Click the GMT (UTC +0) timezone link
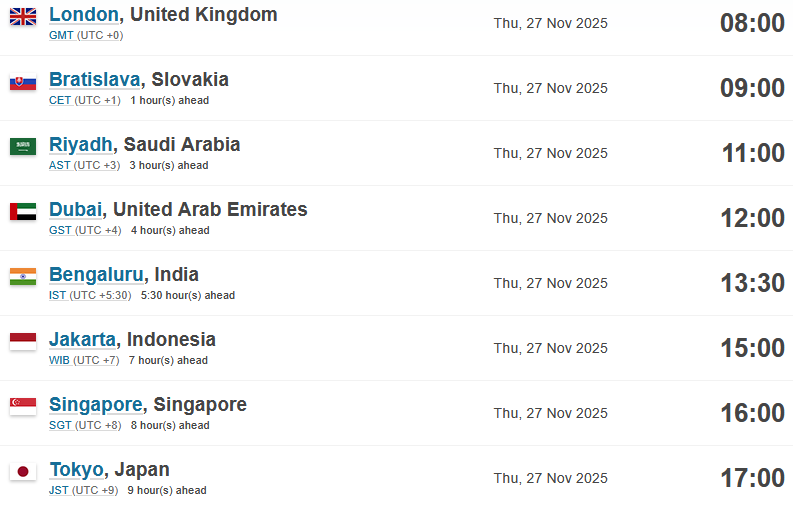Screen dimensions: 793x509 [86, 35]
